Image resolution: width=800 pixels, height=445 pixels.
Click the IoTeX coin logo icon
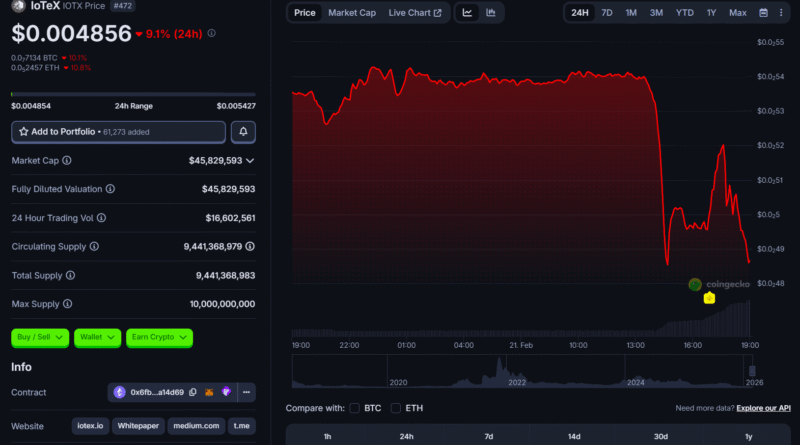click(18, 6)
